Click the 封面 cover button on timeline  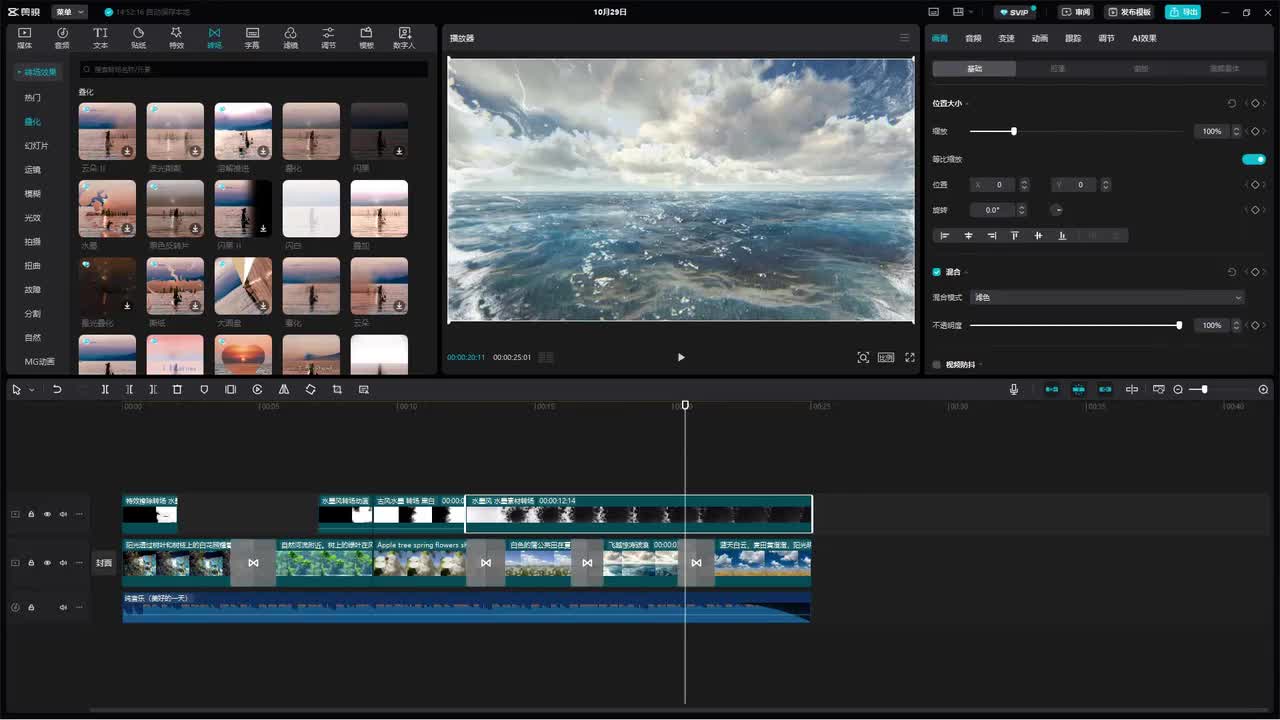click(104, 563)
